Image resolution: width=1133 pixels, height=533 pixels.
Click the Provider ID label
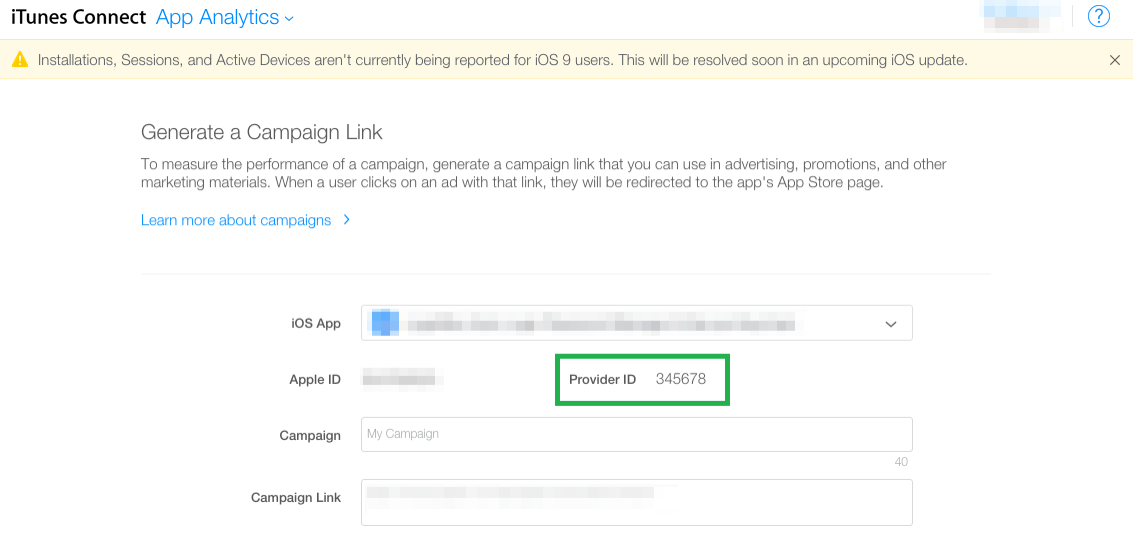tap(603, 379)
